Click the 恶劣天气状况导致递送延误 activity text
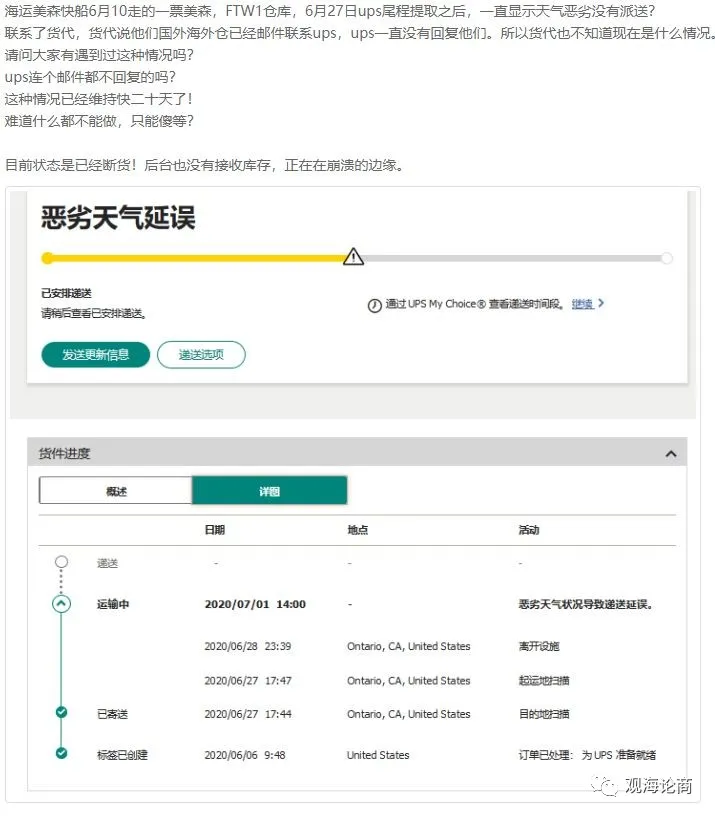 [586, 604]
